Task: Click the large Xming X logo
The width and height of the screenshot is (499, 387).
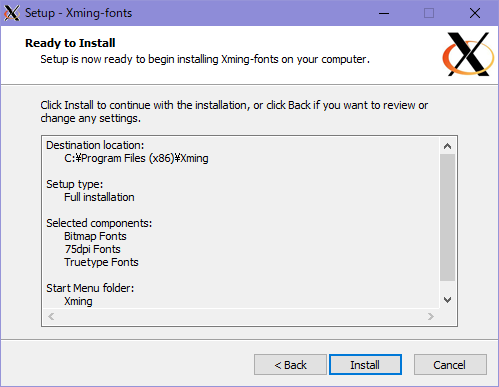Action: 468,54
